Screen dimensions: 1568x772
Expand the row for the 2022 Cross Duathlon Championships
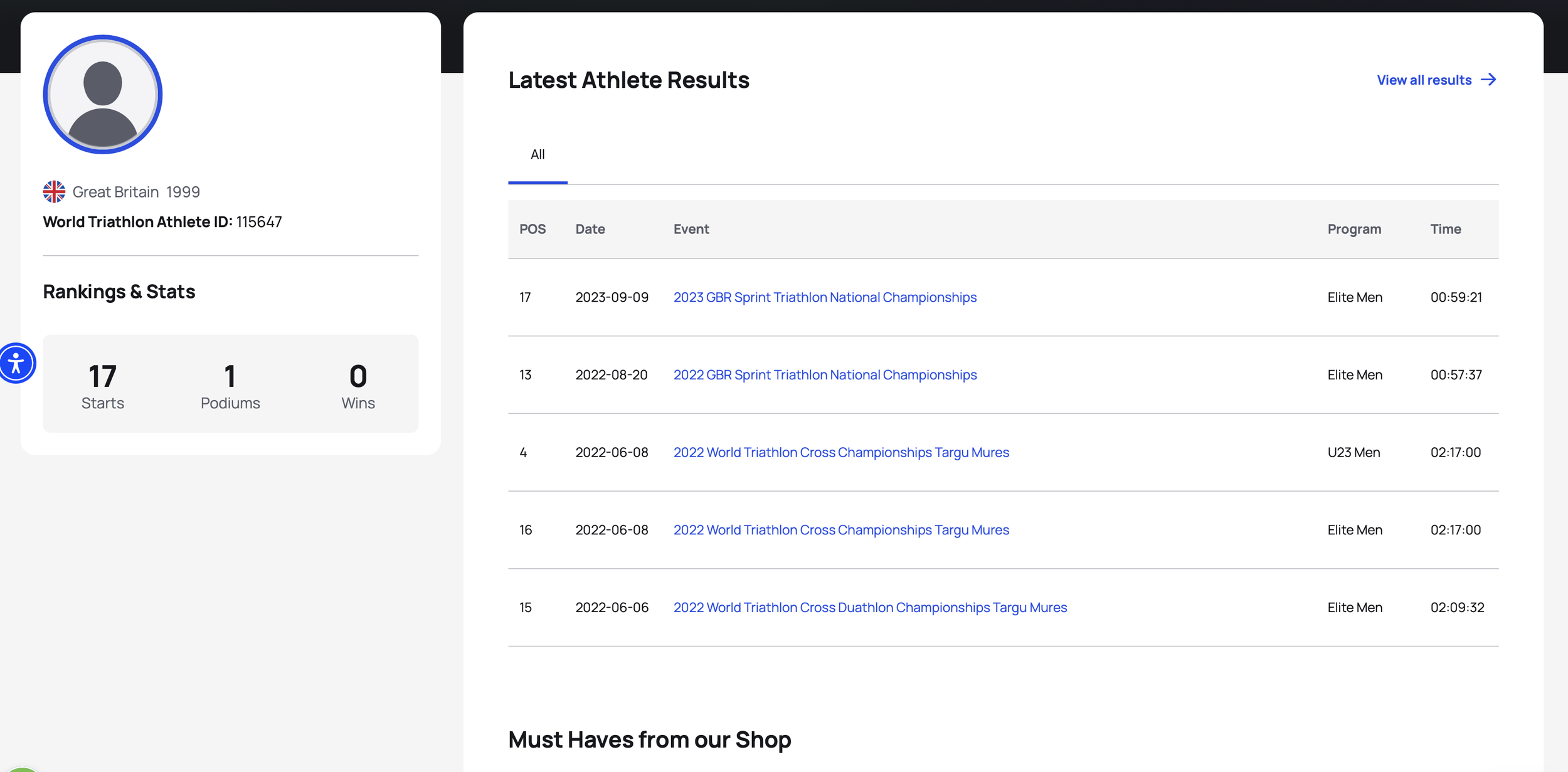tap(869, 607)
